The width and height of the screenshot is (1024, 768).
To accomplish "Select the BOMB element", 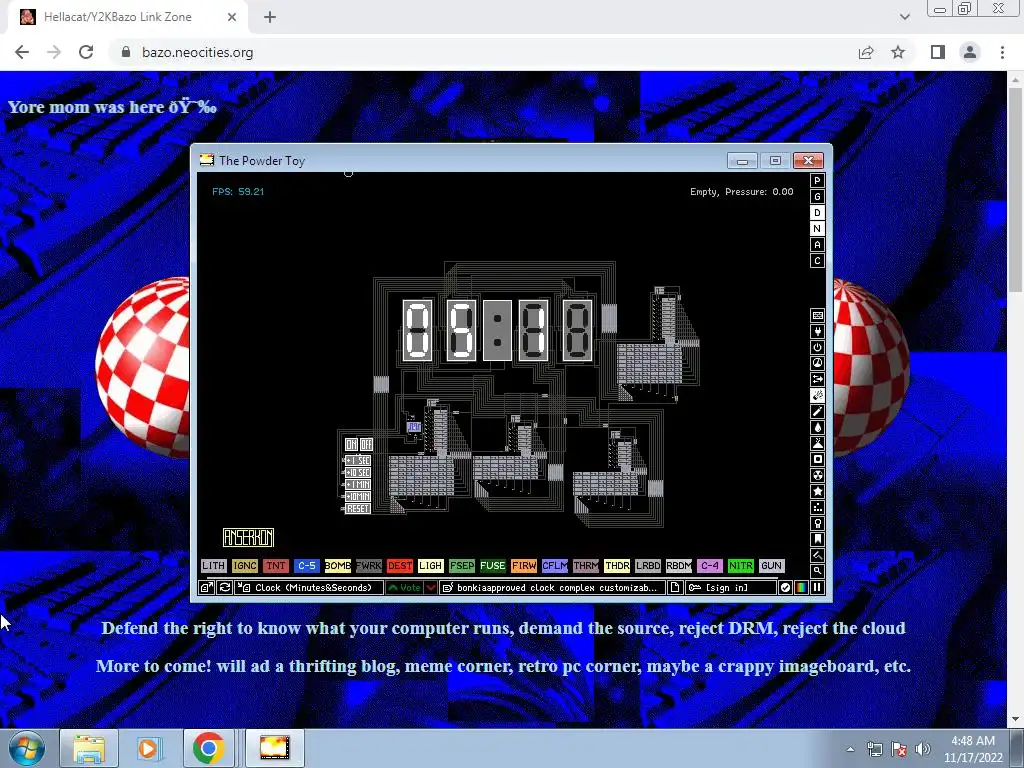I will click(x=338, y=566).
